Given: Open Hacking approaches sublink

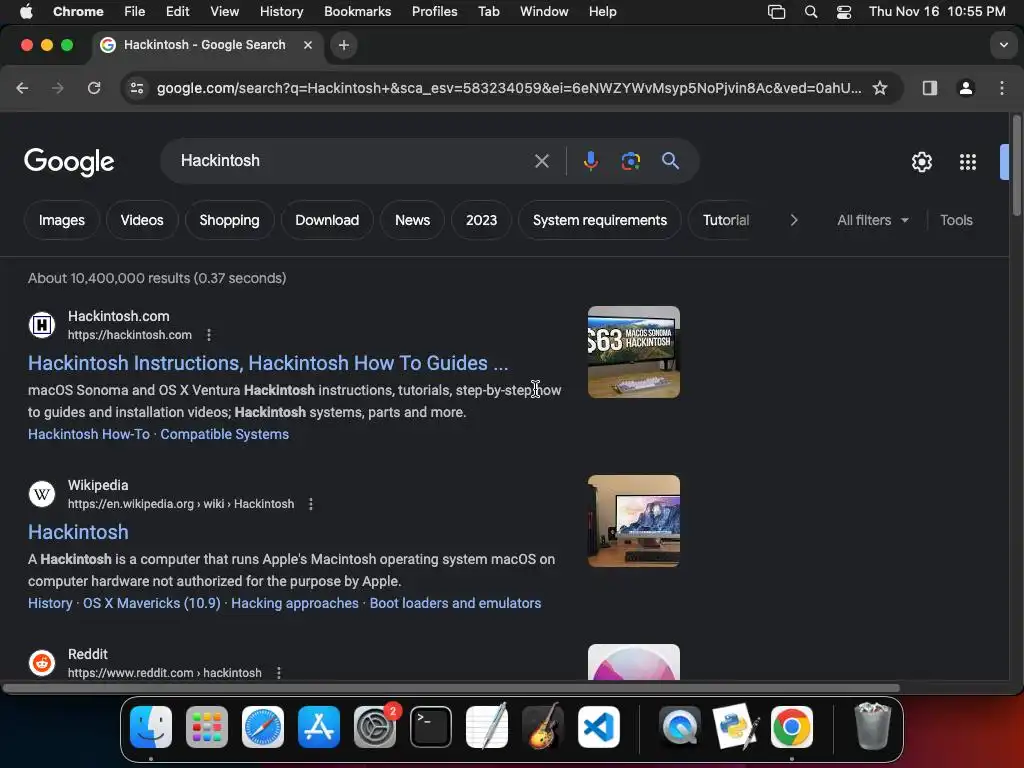Looking at the screenshot, I should pos(295,603).
